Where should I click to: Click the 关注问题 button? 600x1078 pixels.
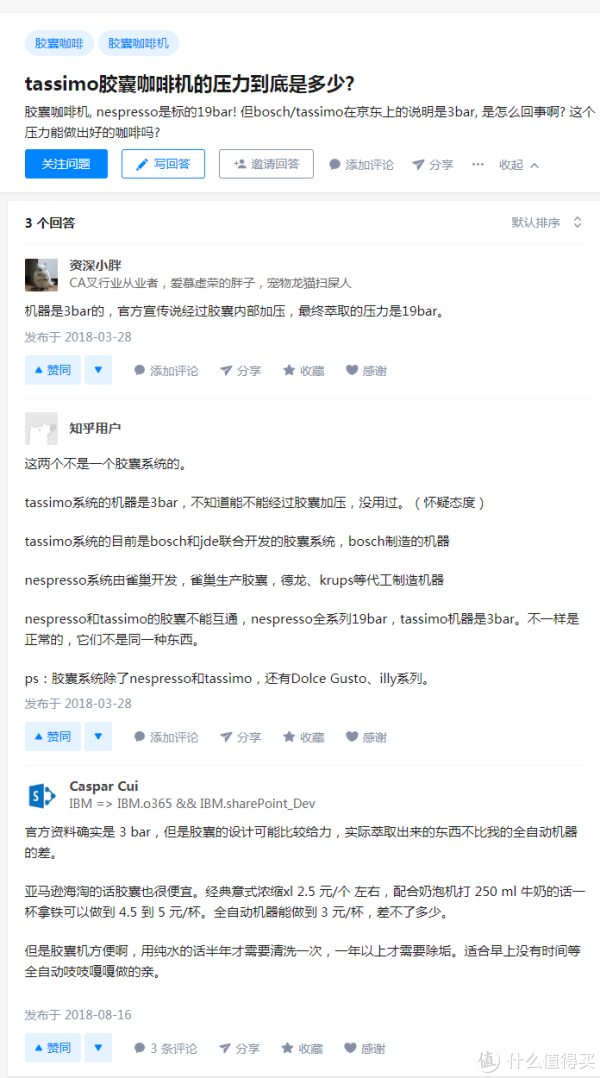[x=66, y=164]
